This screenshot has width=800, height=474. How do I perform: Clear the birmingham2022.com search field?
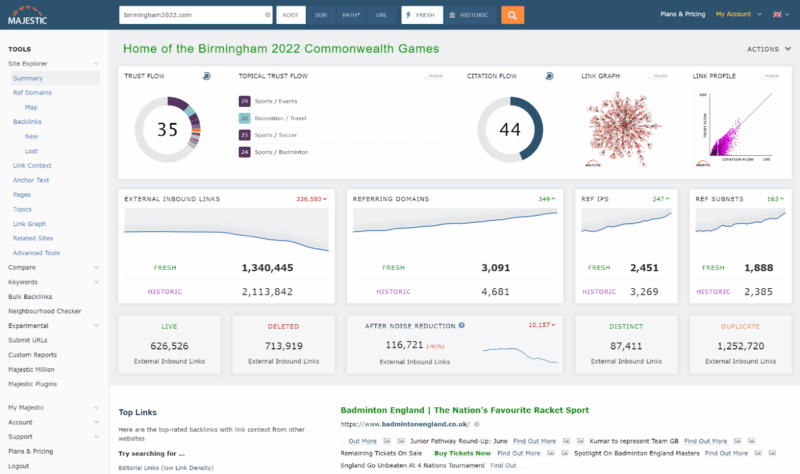pyautogui.click(x=267, y=15)
